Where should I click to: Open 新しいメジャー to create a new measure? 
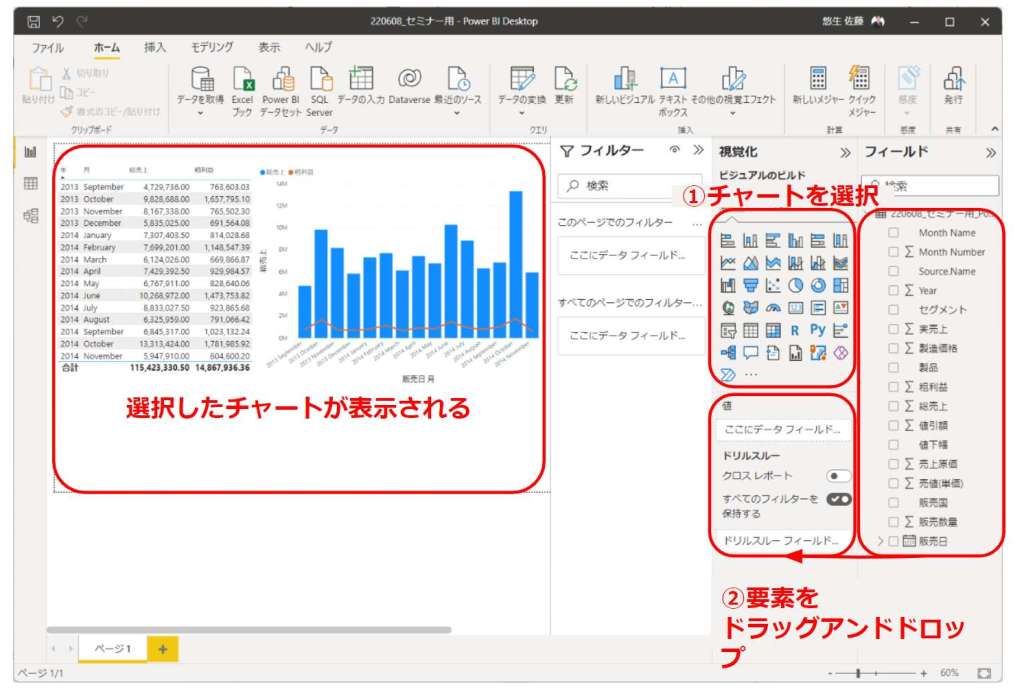(x=818, y=90)
